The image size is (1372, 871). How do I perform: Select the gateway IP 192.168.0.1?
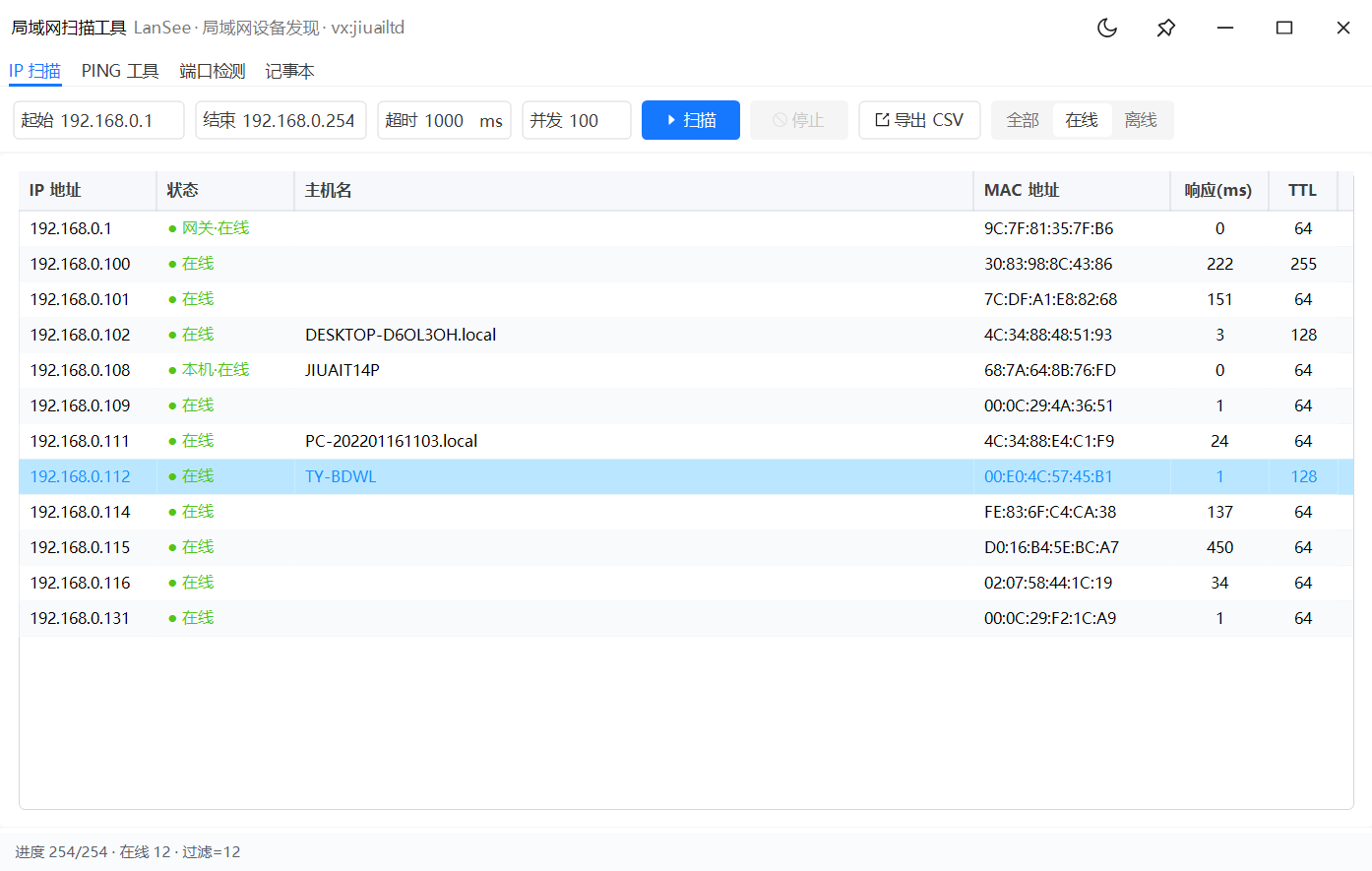click(x=71, y=228)
